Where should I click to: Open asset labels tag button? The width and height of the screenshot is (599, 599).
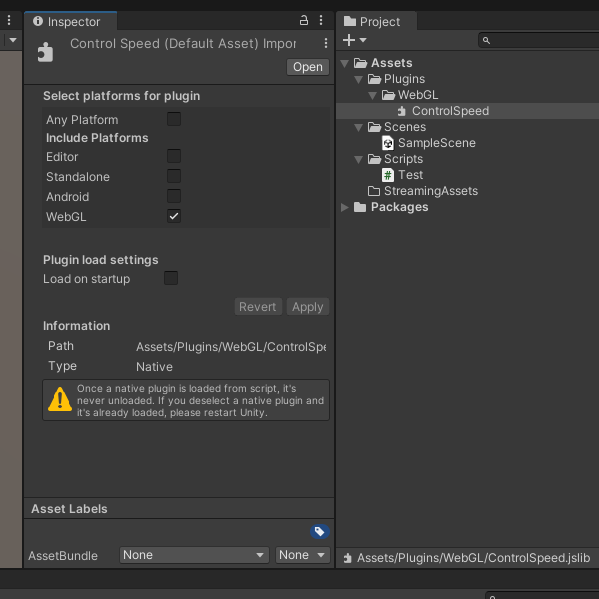(x=320, y=531)
